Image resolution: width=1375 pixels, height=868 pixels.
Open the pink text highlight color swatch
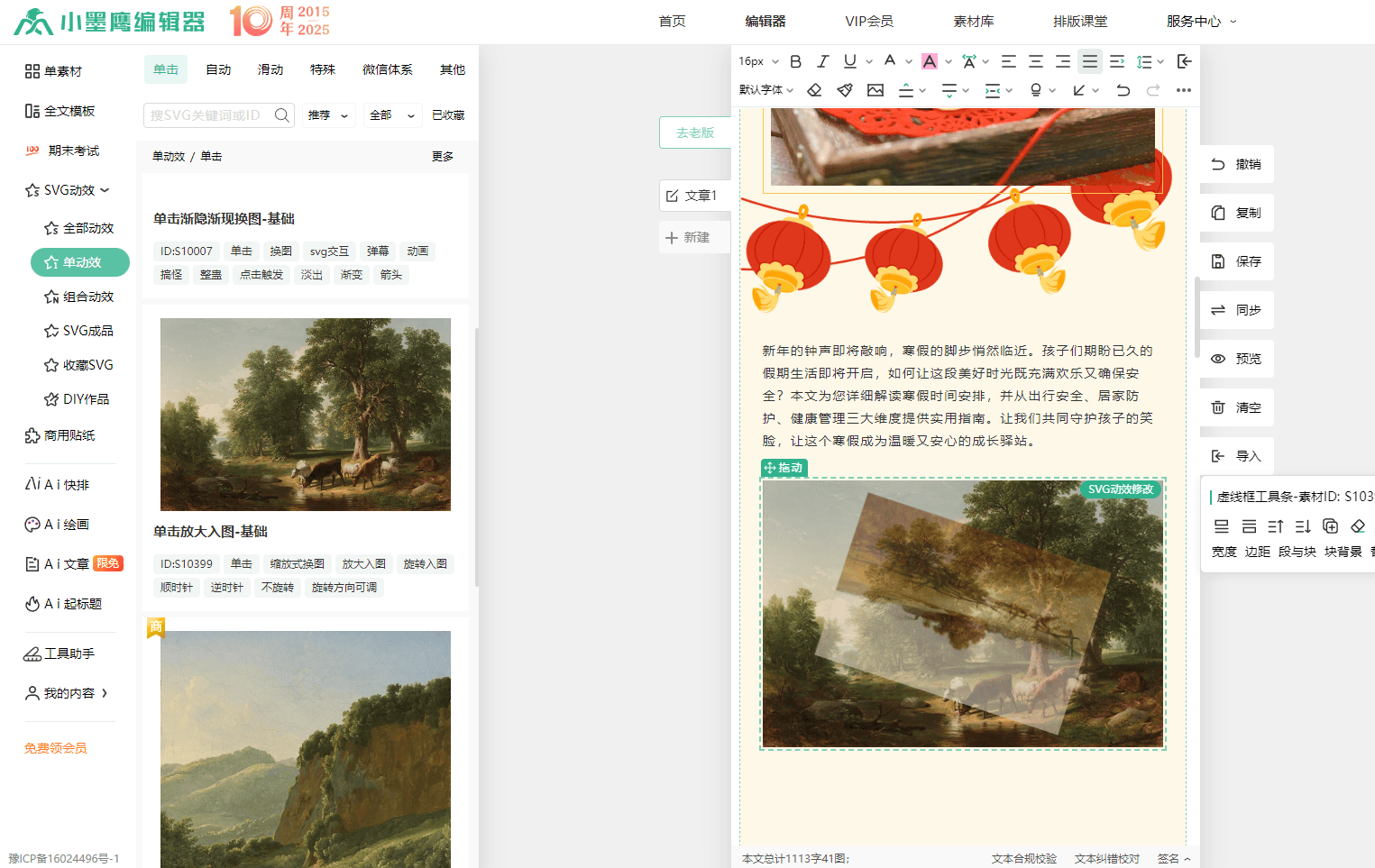click(930, 61)
